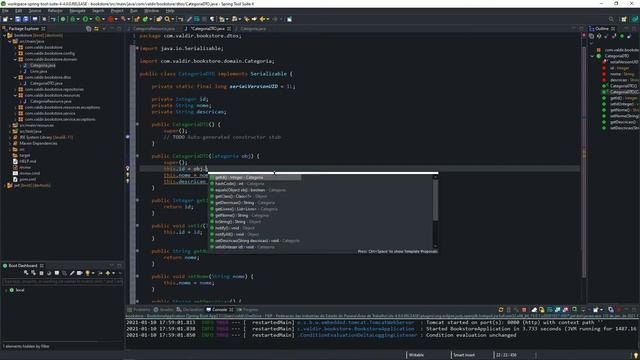Click the red Terminate button in Console
This screenshot has width=640, height=360.
524,310
